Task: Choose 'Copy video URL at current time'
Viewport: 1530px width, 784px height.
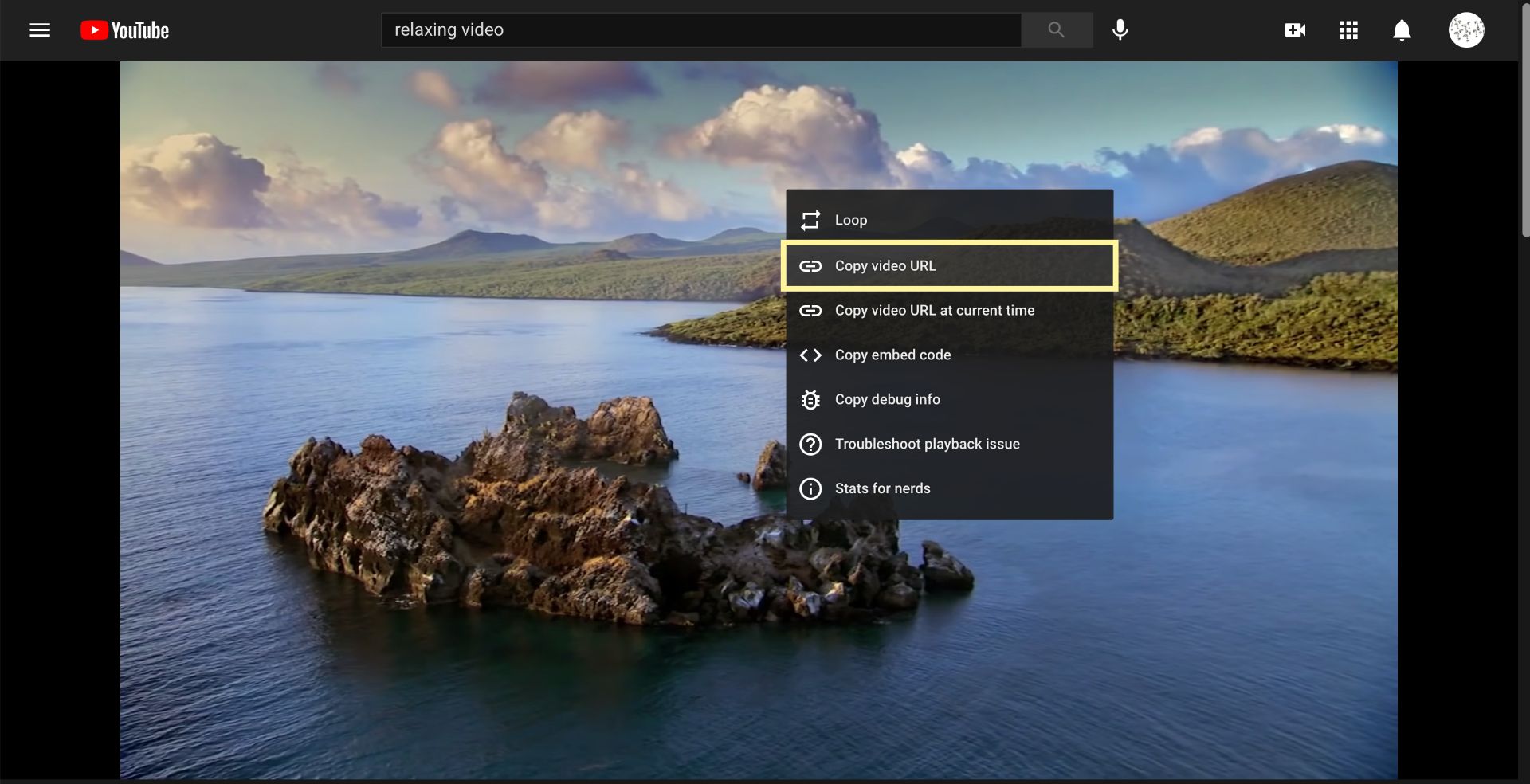Action: 934,311
